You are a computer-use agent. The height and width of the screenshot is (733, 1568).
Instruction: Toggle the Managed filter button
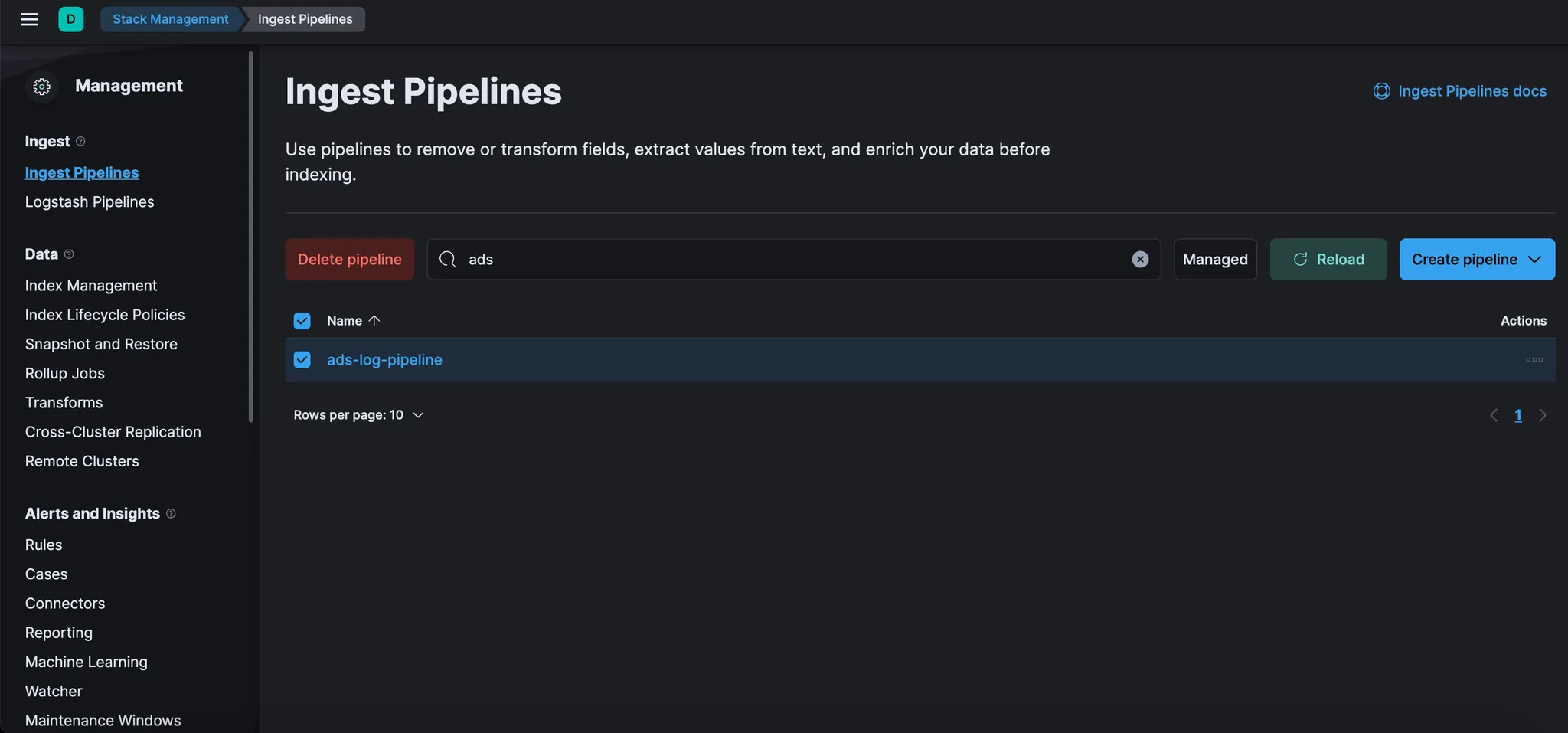tap(1215, 260)
